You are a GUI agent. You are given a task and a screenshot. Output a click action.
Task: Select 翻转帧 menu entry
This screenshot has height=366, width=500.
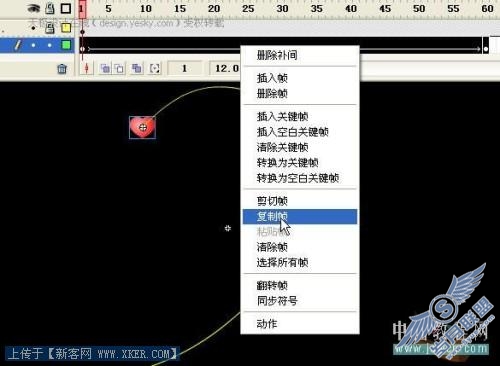tap(272, 285)
